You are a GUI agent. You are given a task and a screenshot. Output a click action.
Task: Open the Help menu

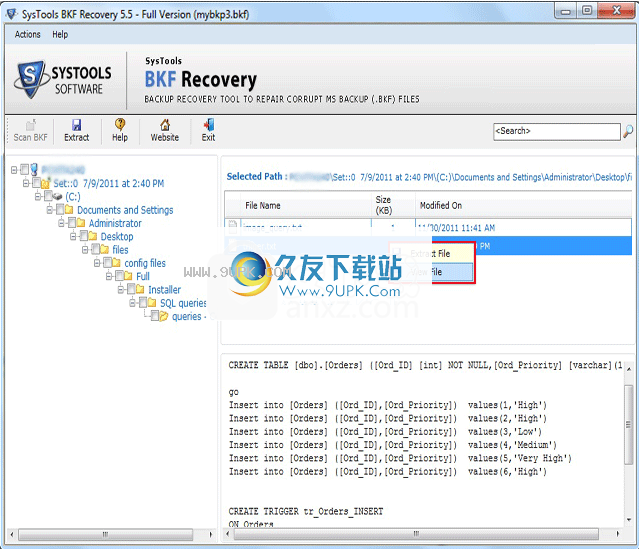60,35
